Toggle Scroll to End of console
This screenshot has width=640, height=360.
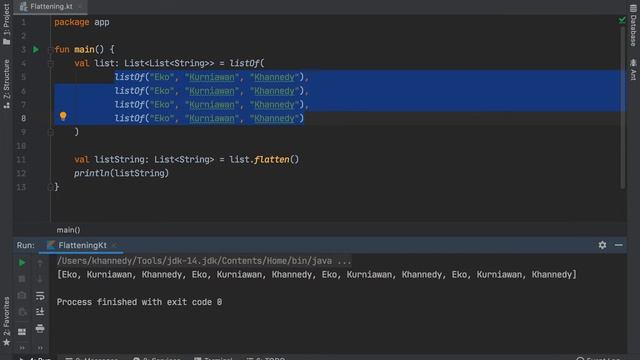[x=40, y=312]
